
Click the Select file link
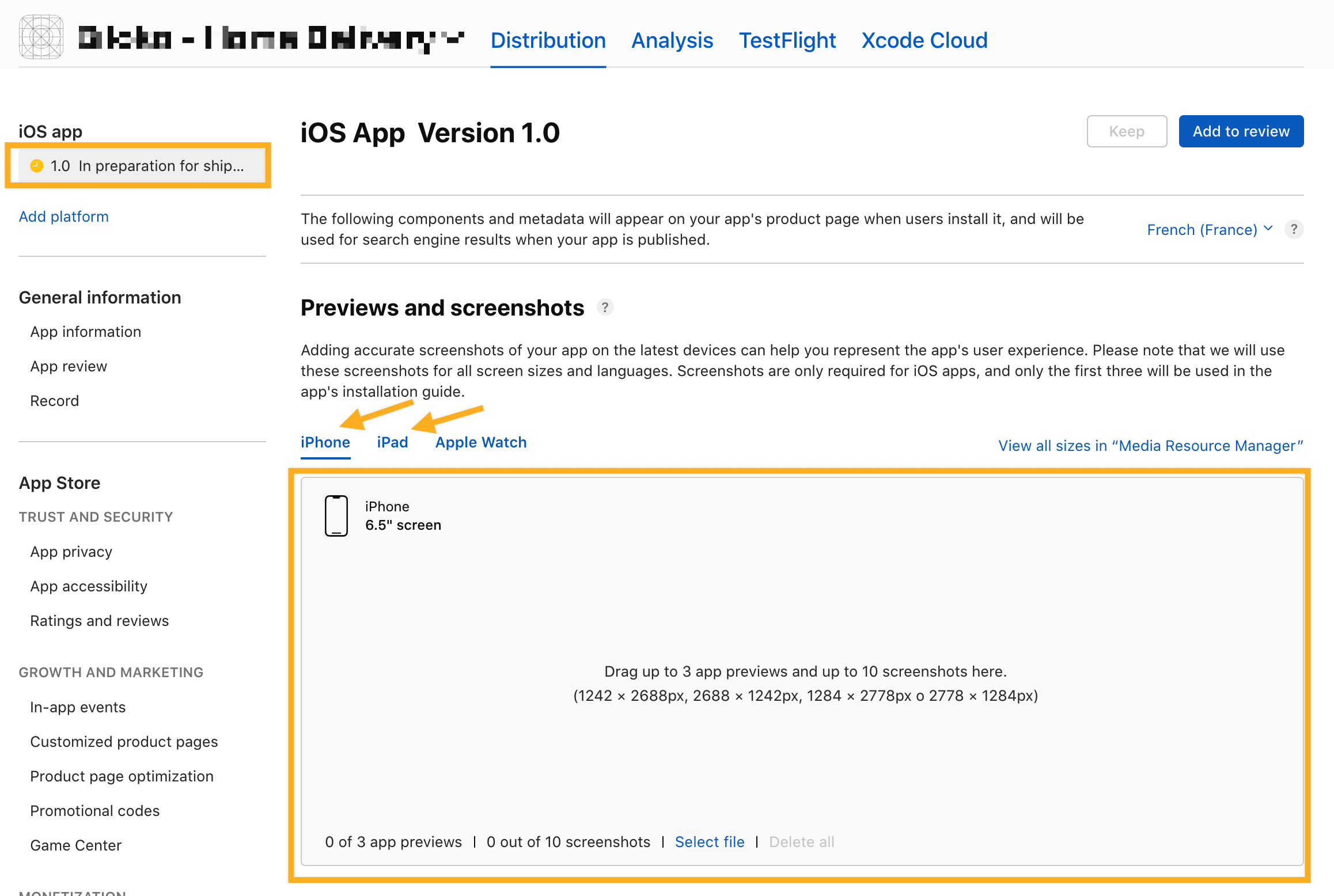710,842
